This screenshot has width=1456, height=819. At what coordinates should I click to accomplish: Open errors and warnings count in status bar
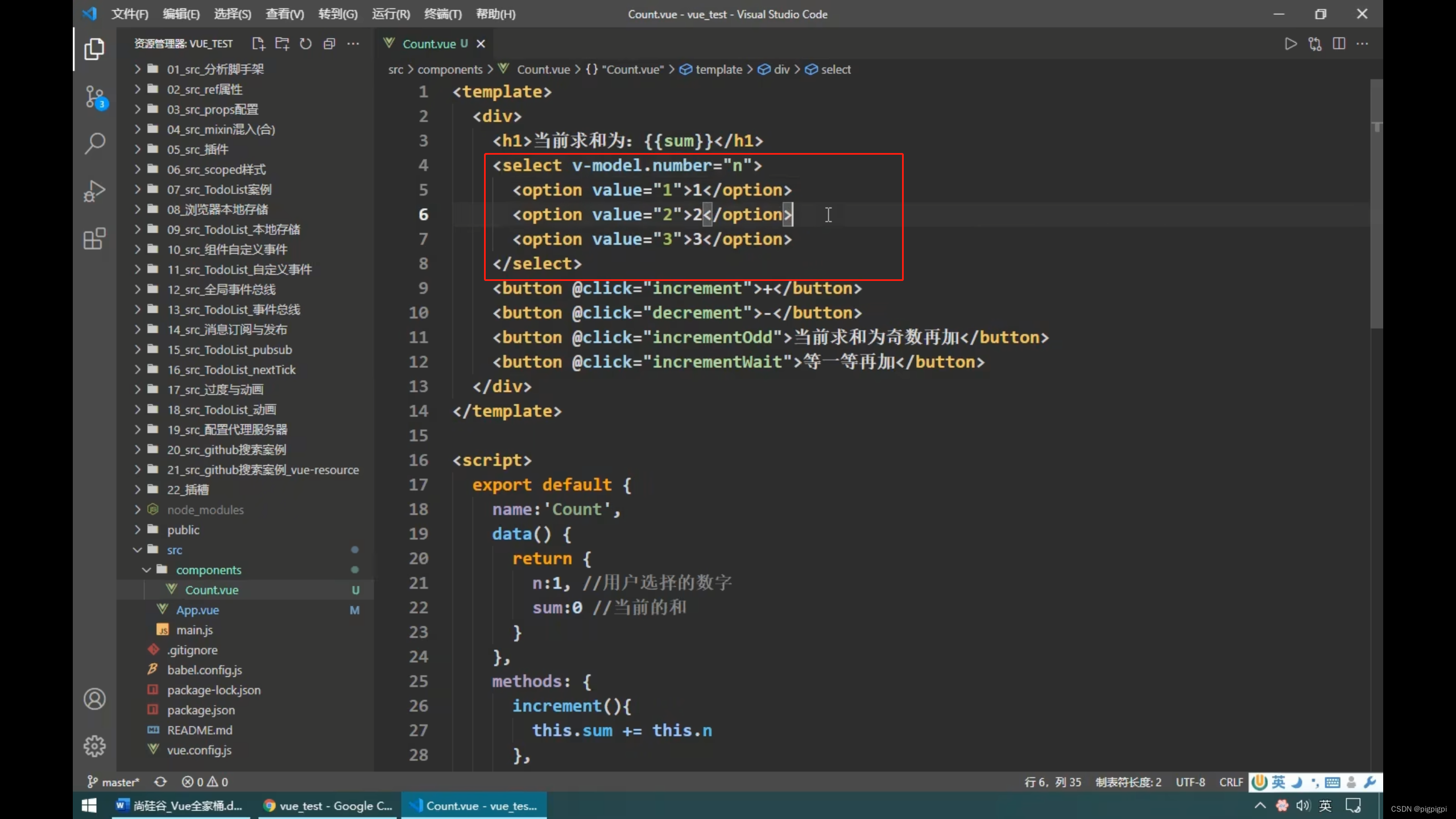205,782
